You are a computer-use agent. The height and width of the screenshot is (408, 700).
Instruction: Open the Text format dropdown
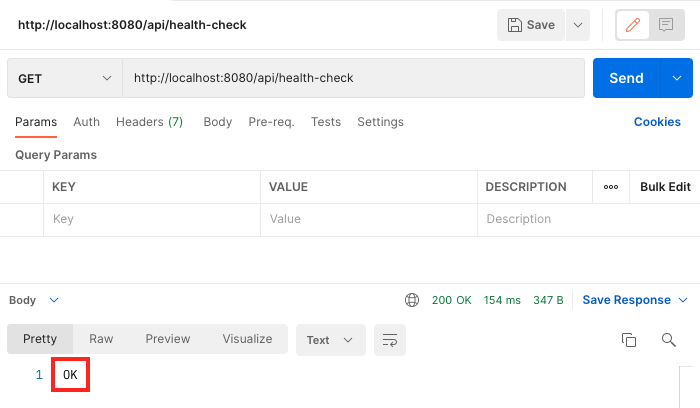pyautogui.click(x=330, y=340)
